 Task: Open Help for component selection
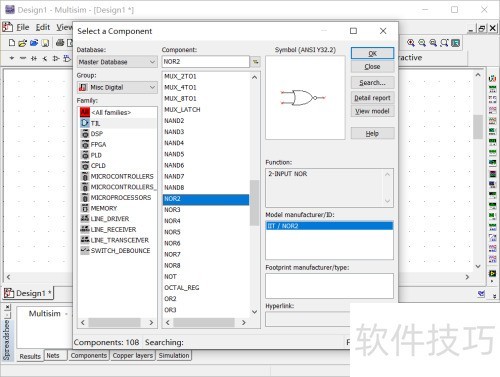click(372, 133)
